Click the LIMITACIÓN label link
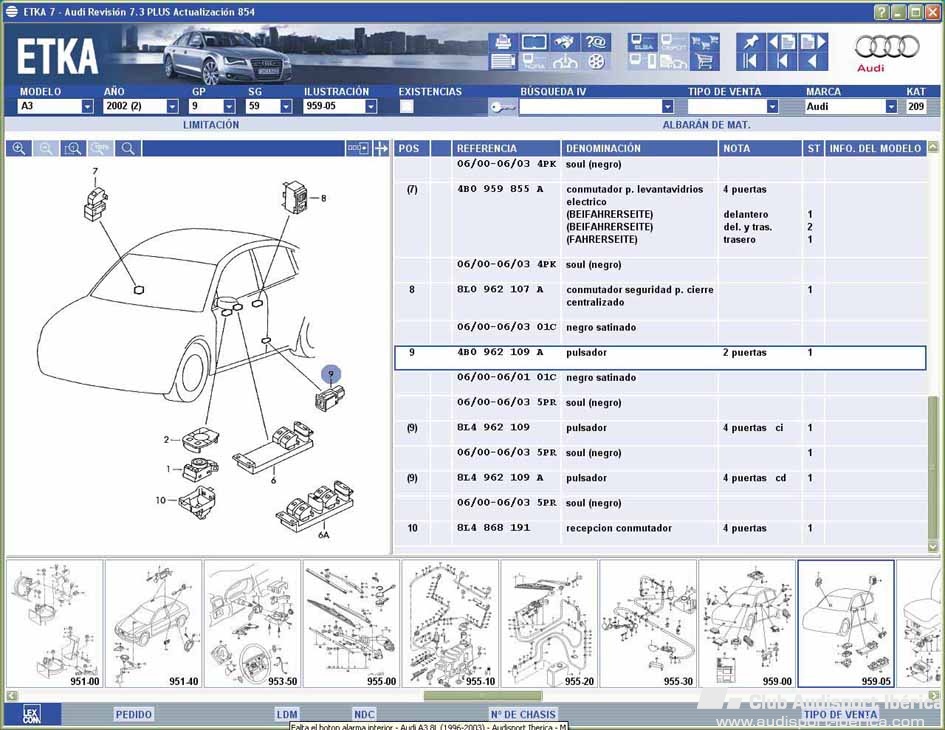Screen dimensions: 945x730 pyautogui.click(x=211, y=125)
